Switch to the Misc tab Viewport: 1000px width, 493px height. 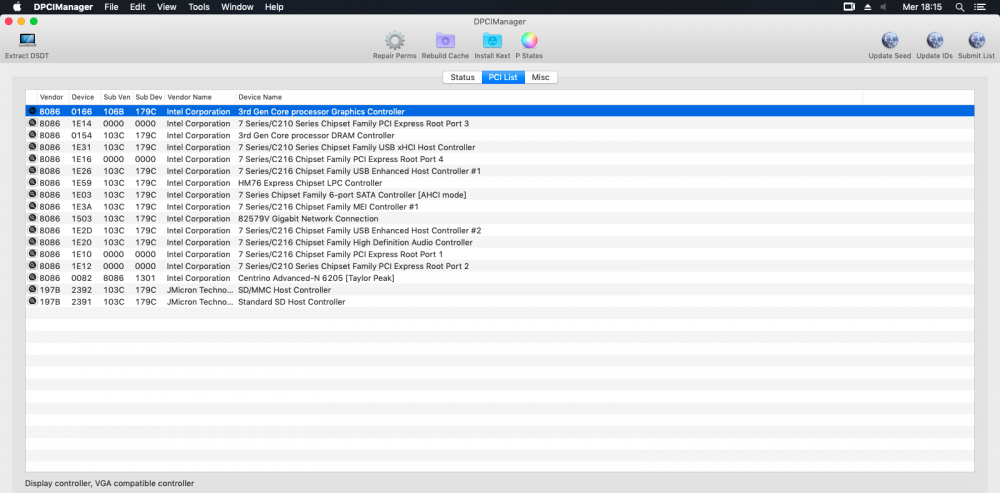point(541,77)
